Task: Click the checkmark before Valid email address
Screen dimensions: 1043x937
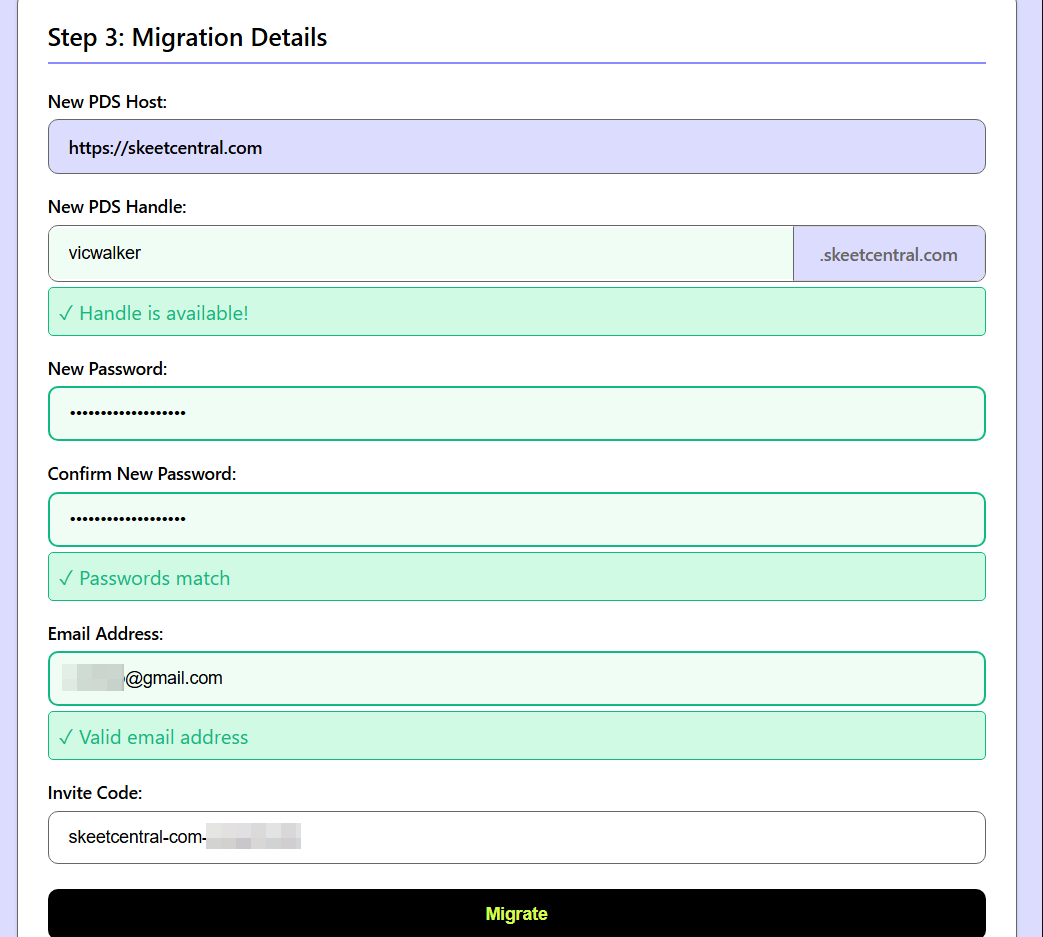Action: pos(66,737)
